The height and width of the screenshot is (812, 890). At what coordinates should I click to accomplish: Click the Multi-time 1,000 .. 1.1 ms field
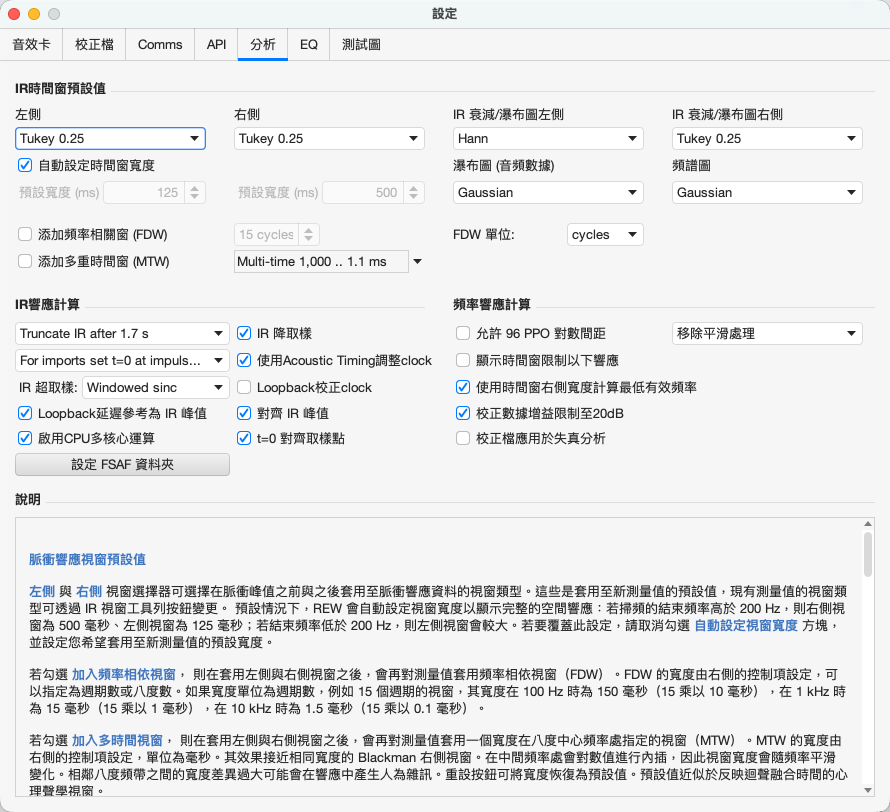(x=321, y=262)
